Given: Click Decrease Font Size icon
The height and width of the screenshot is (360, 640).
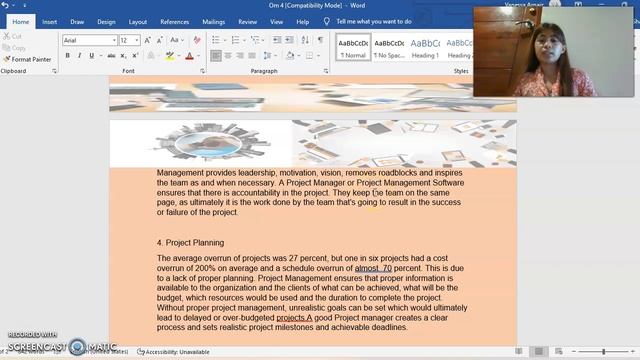Looking at the screenshot, I should pos(160,40).
